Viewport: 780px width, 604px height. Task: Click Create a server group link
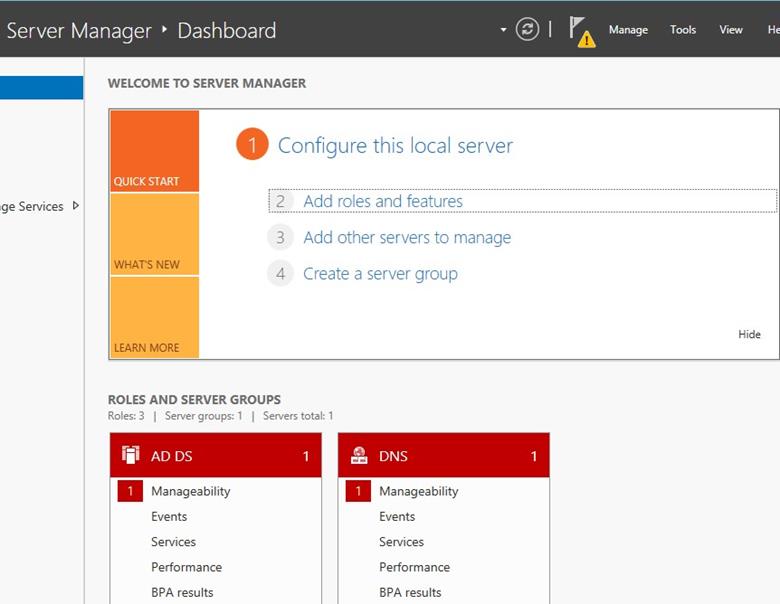[x=381, y=274]
